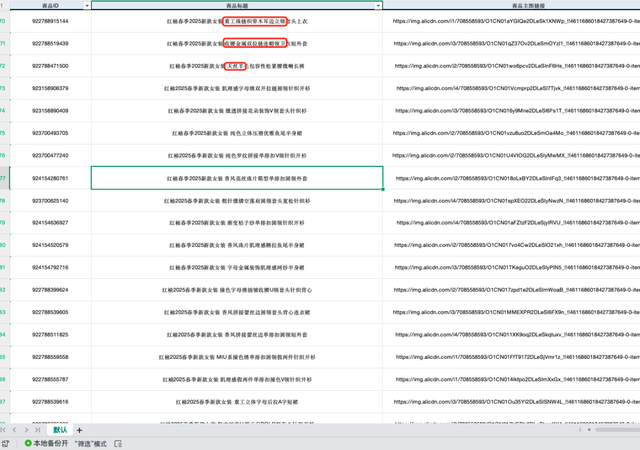Viewport: 640px width, 450px height.
Task: Select cell with ID 922788559558
Action: (x=50, y=357)
